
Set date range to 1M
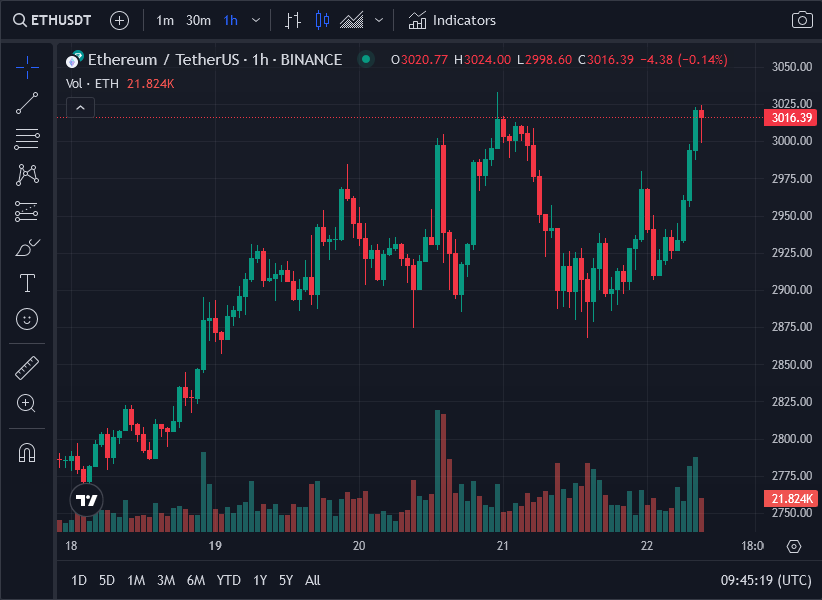[x=136, y=580]
